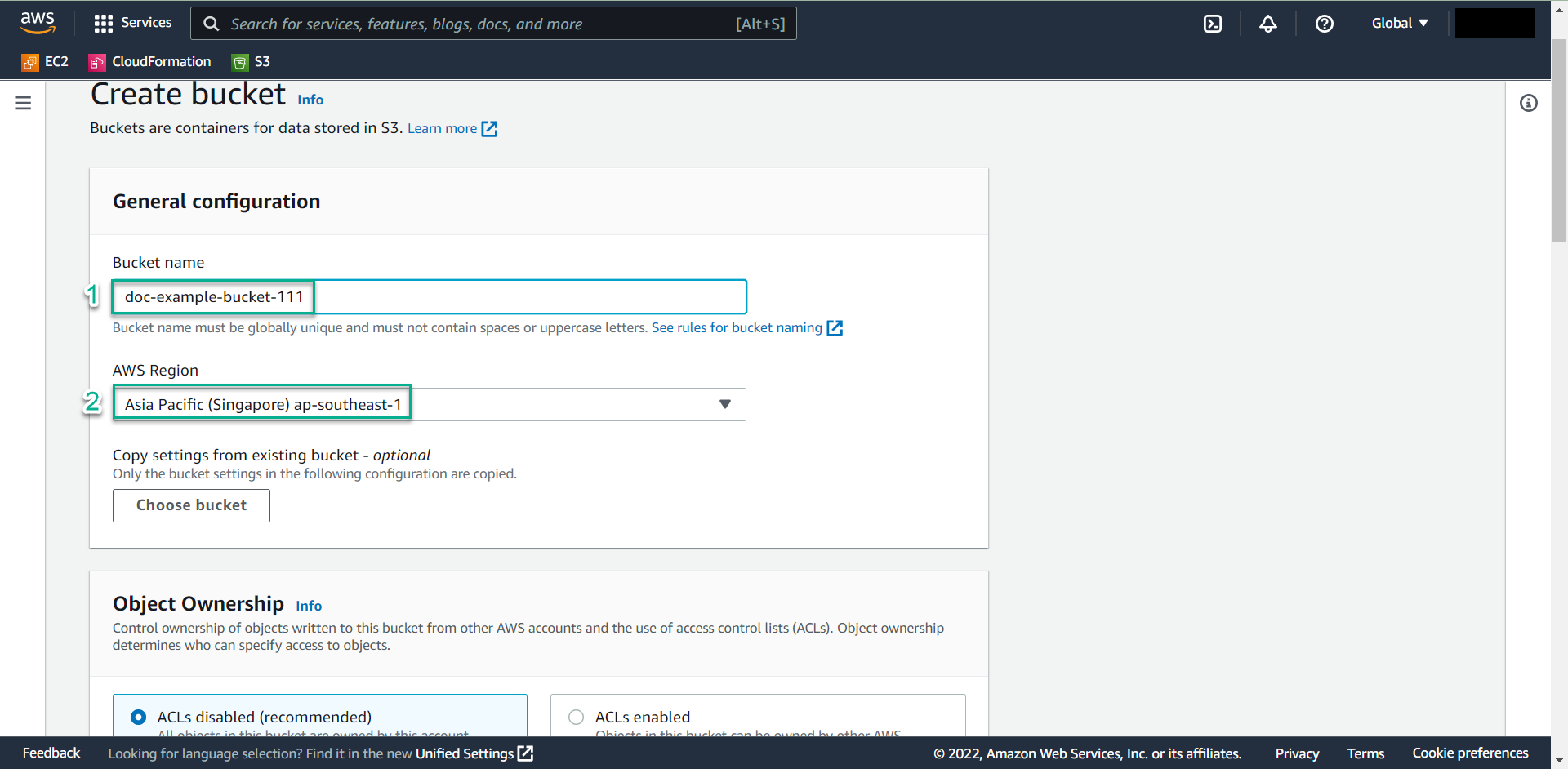Click the AWS logo to go home
Screen dimensions: 1568x769
tap(37, 23)
